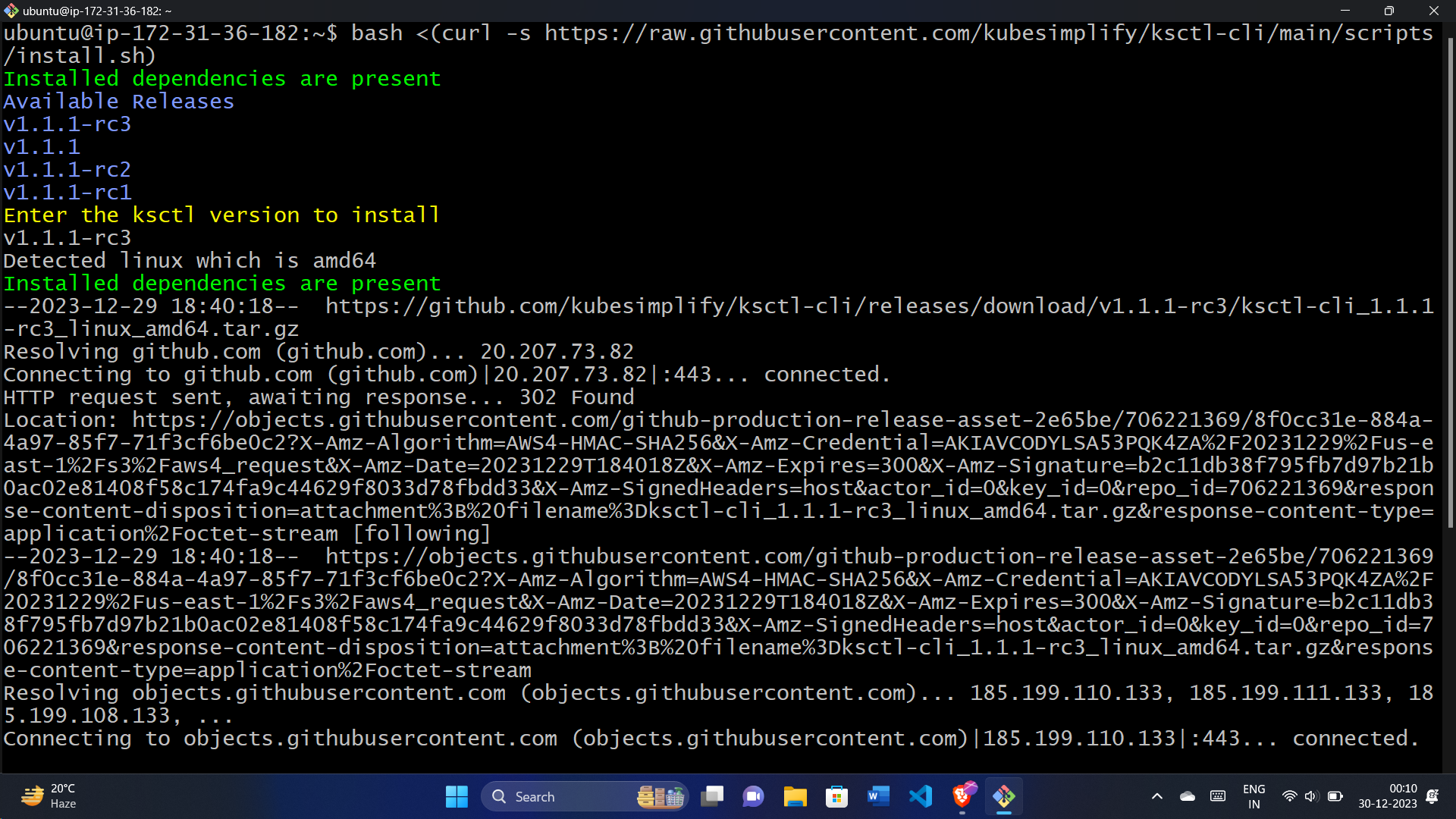Click the terminal app icon in the title bar
This screenshot has width=1456, height=819.
[x=11, y=11]
